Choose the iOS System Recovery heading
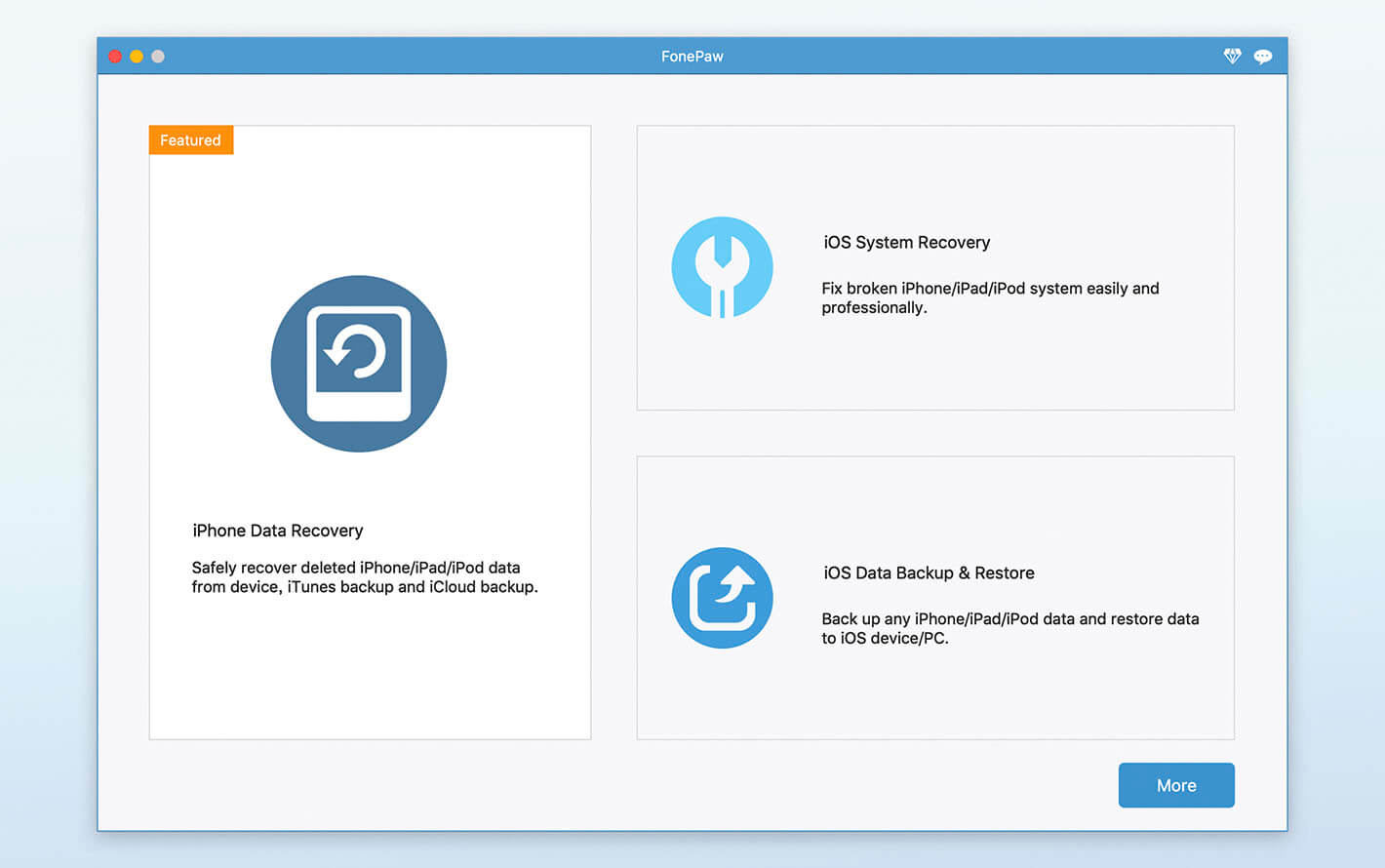 click(x=907, y=243)
